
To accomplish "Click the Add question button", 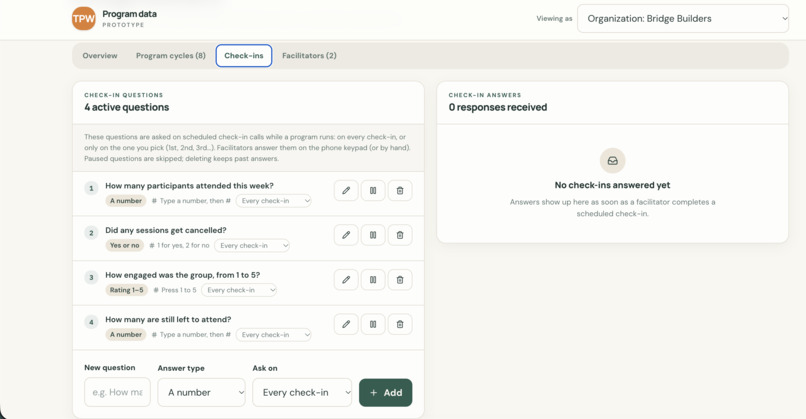I will tap(386, 392).
